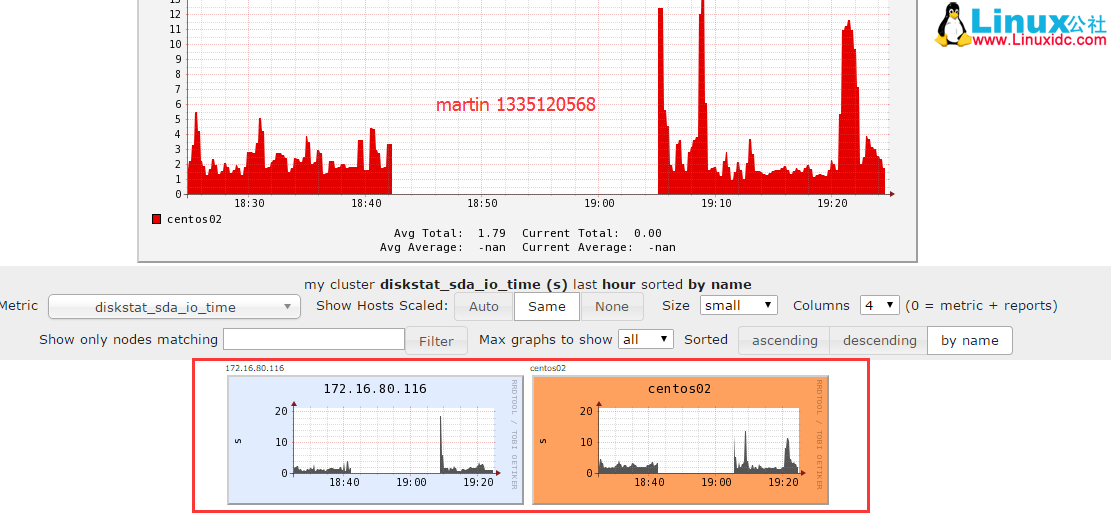Choose the by name sort option

(x=969, y=341)
